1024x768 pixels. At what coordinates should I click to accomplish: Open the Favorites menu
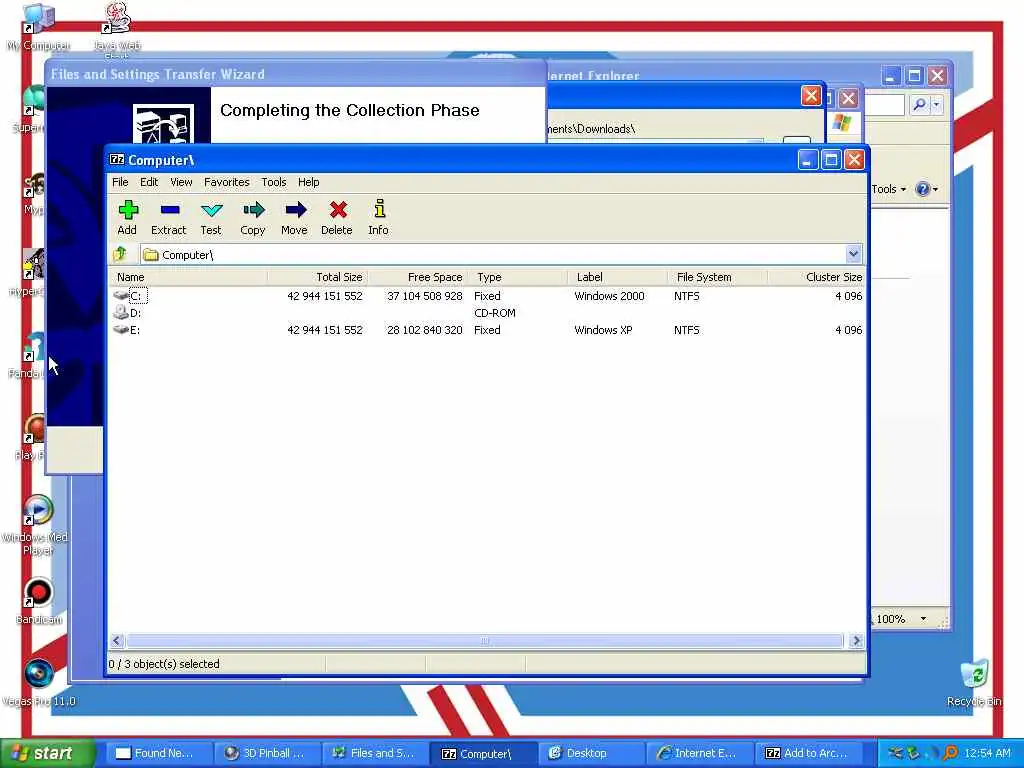click(227, 182)
